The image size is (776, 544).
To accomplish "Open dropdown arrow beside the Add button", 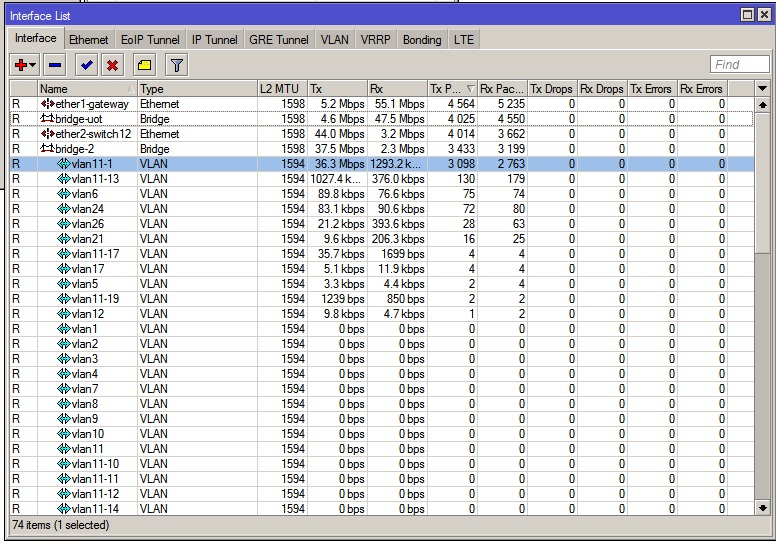I will point(33,65).
